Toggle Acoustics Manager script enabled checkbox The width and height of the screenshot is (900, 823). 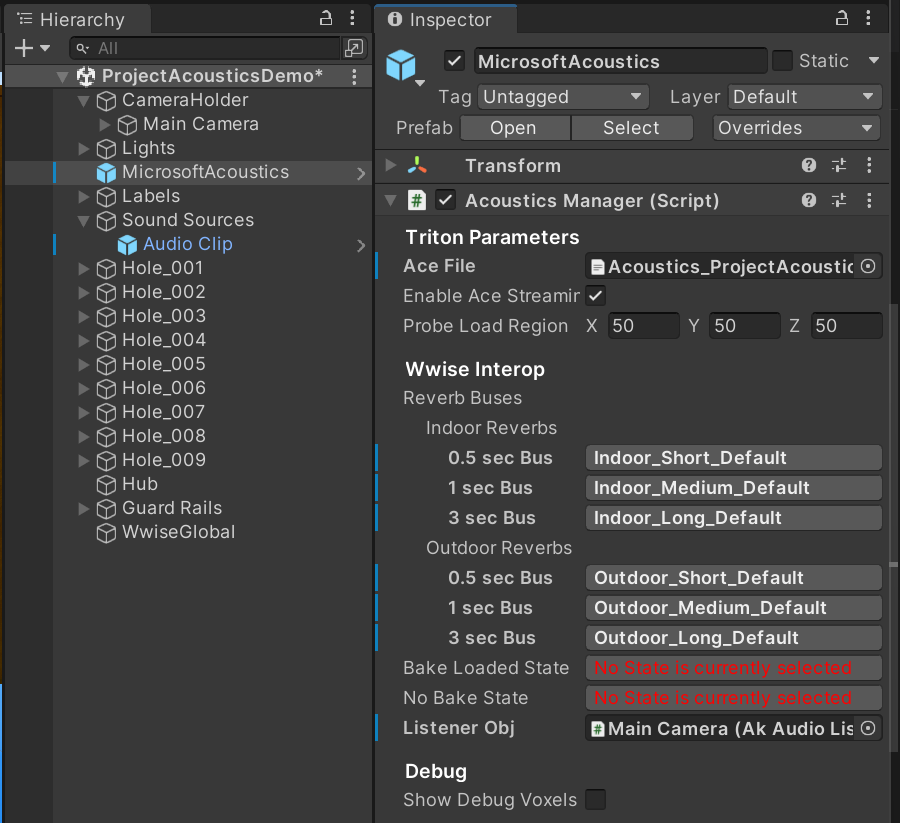pyautogui.click(x=445, y=200)
